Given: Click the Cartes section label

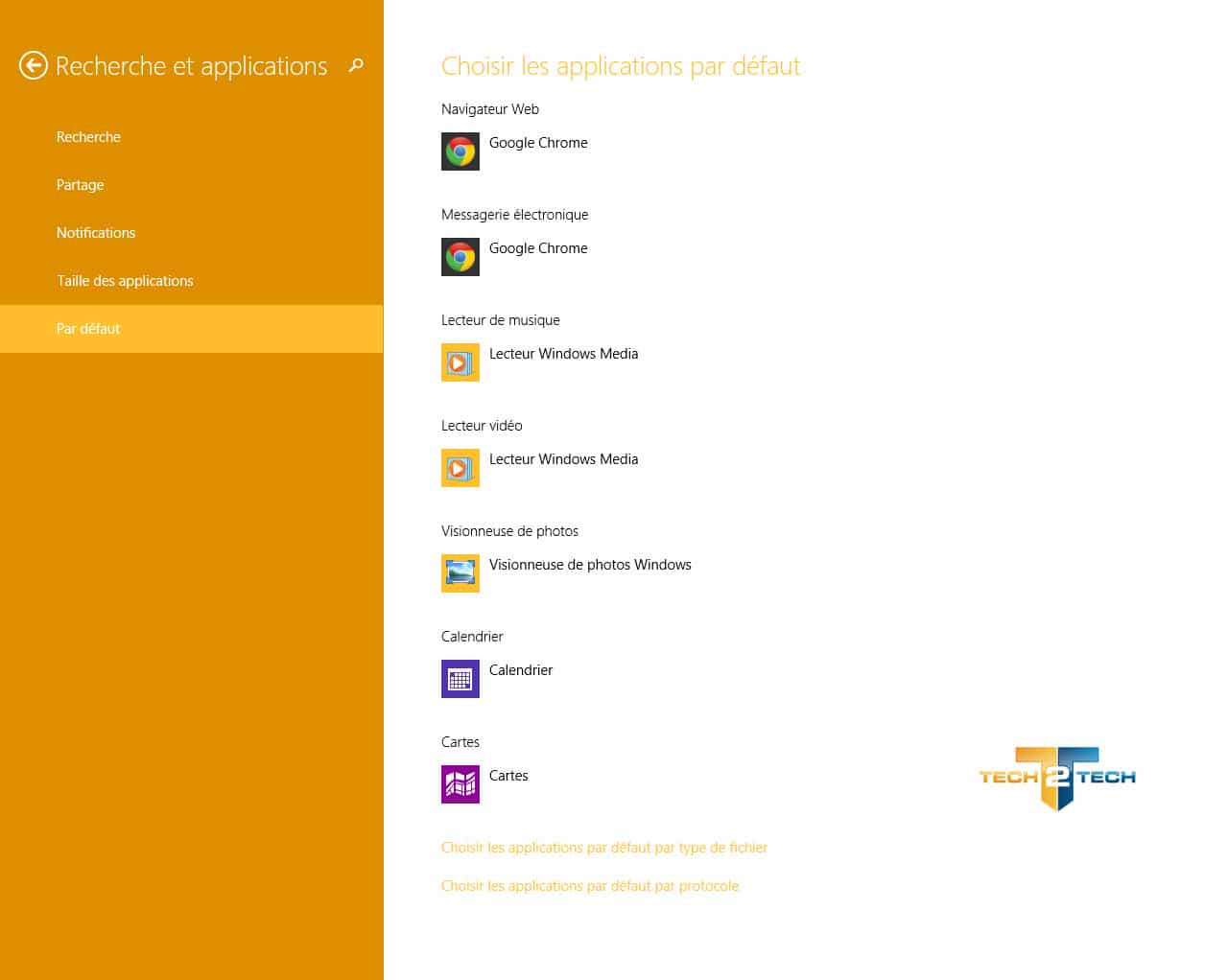Looking at the screenshot, I should point(460,742).
